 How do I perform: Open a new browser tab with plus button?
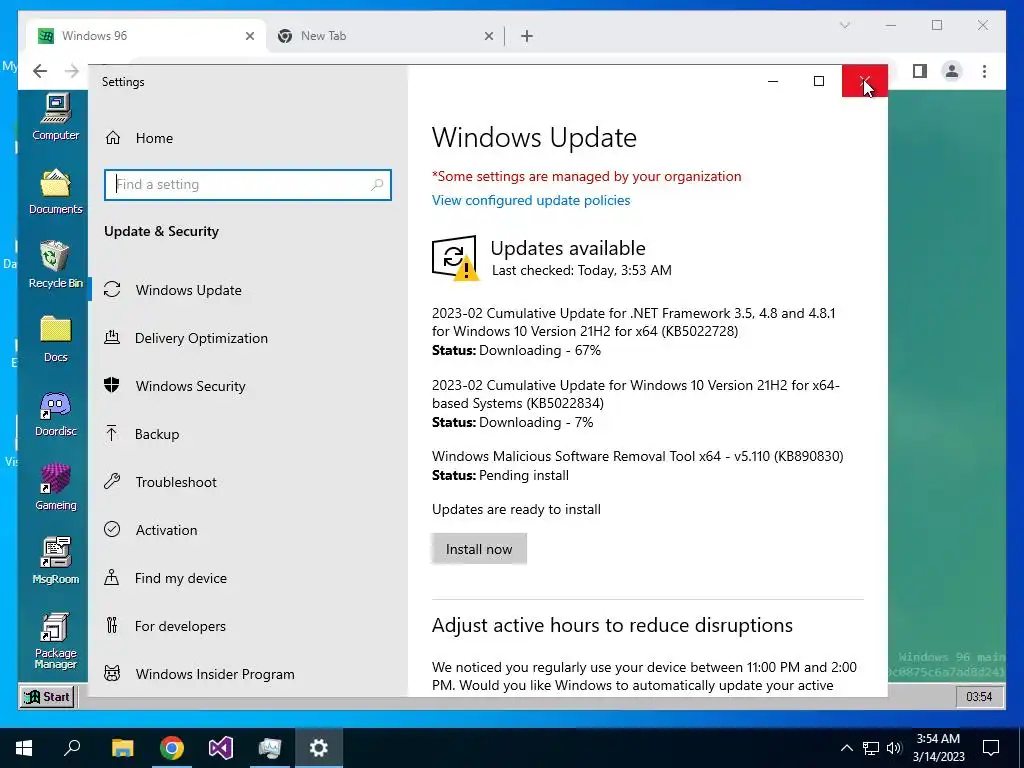(x=527, y=37)
